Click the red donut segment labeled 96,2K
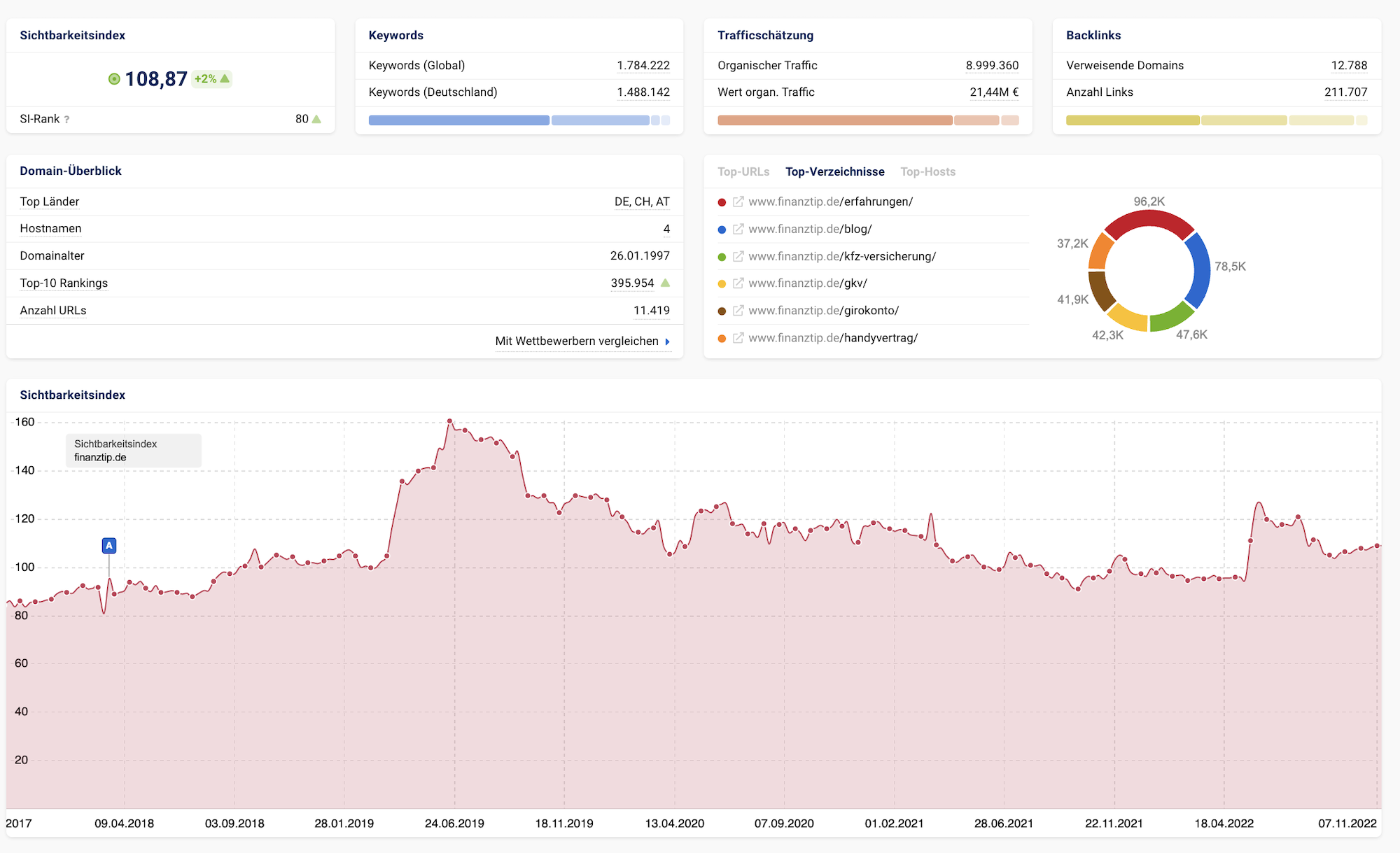The image size is (1400, 853). click(1149, 218)
